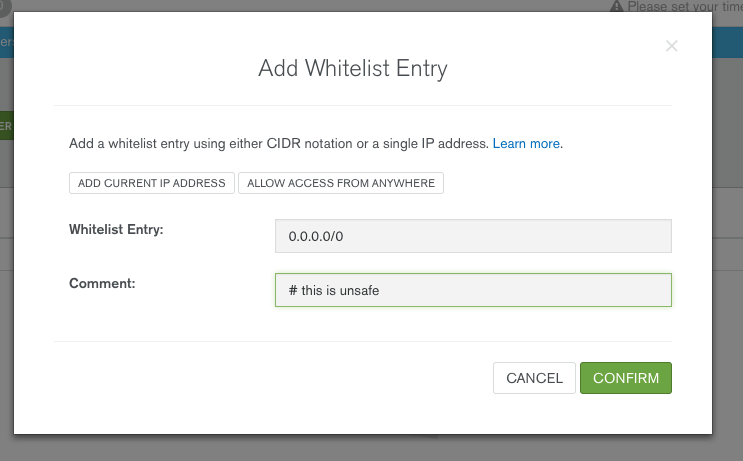
Task: Click the 0.0.0.0/0 entry value
Action: (316, 236)
